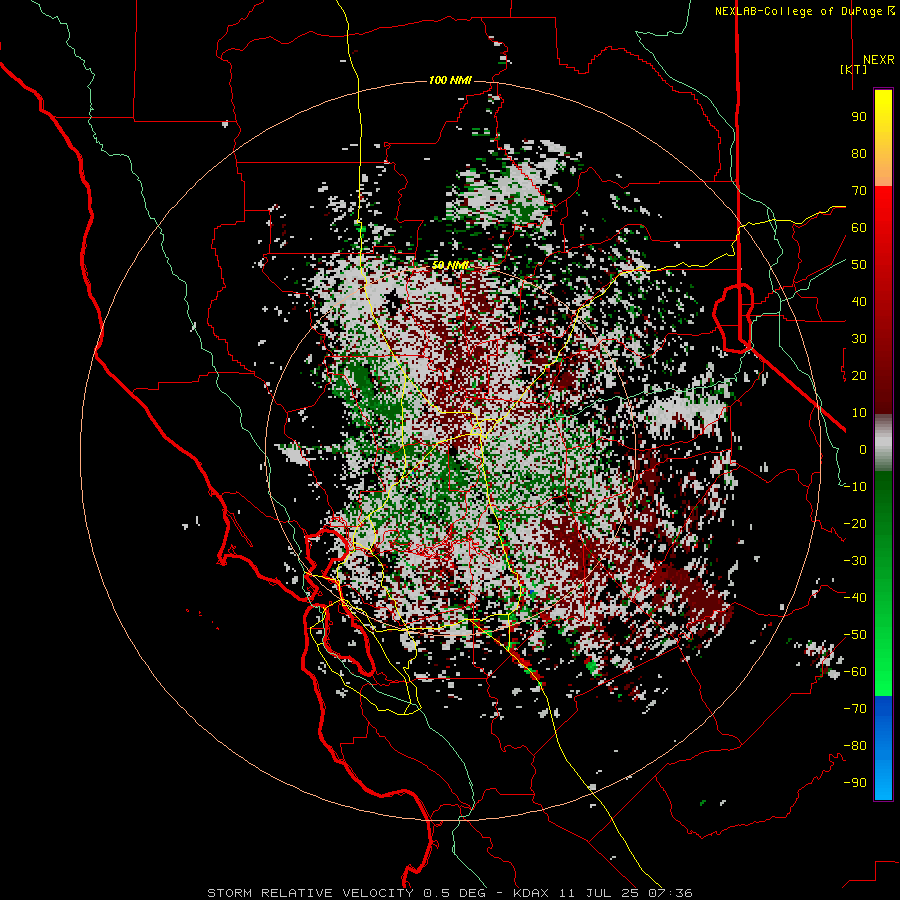Click the 50 value on the velocity scale

coord(859,265)
